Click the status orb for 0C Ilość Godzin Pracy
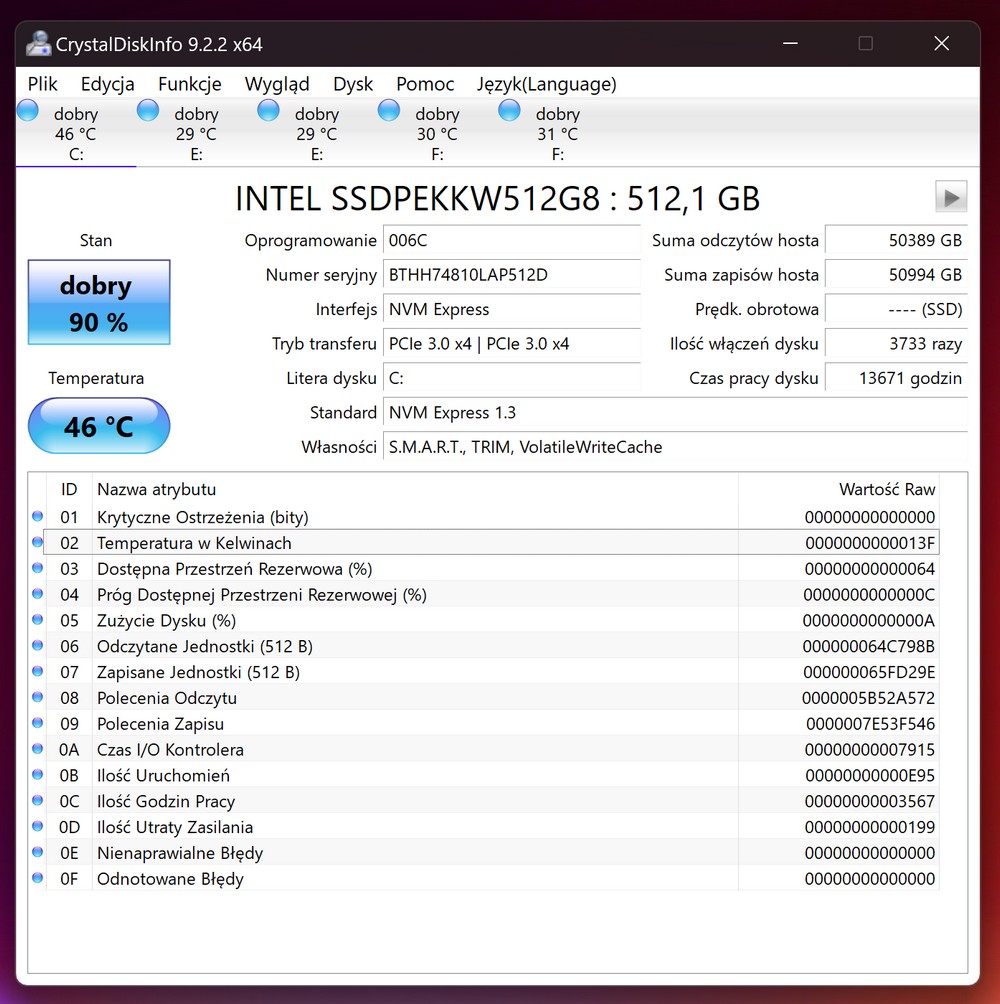 (x=38, y=800)
